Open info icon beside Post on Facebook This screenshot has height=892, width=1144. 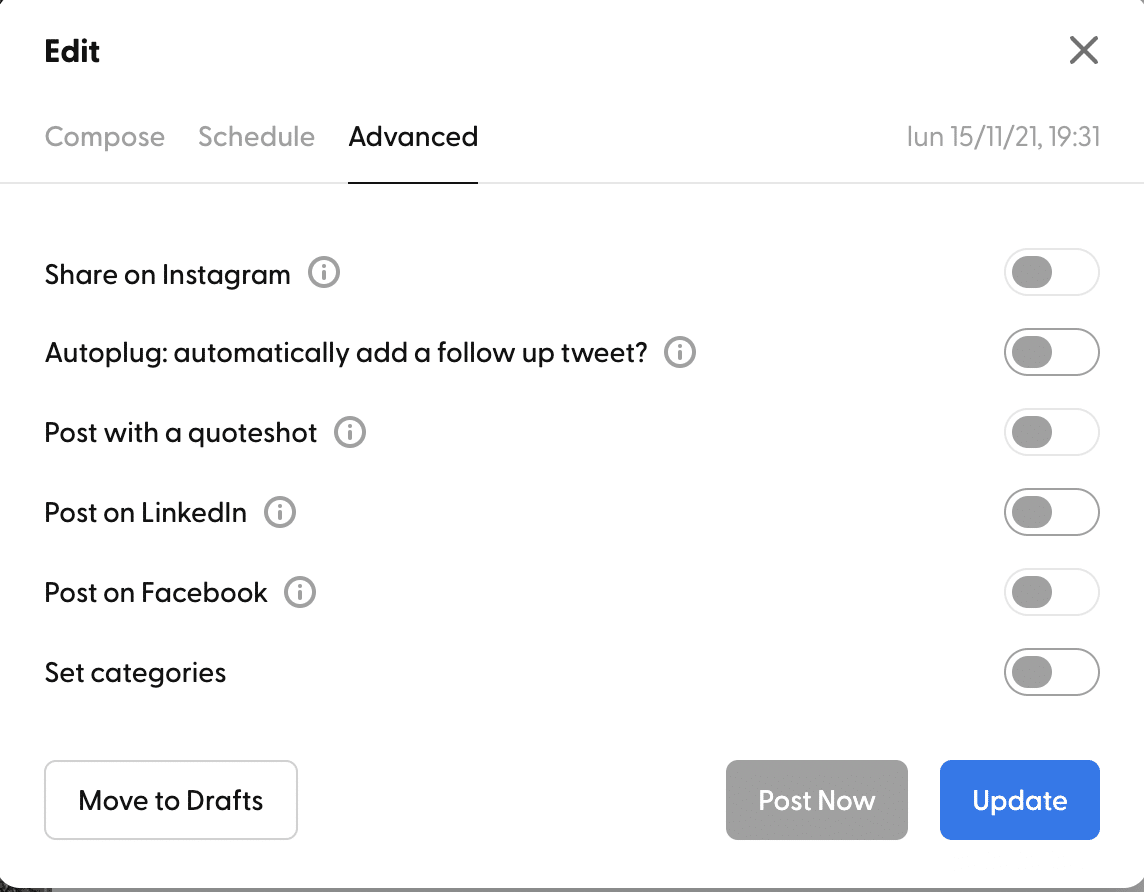coord(300,592)
